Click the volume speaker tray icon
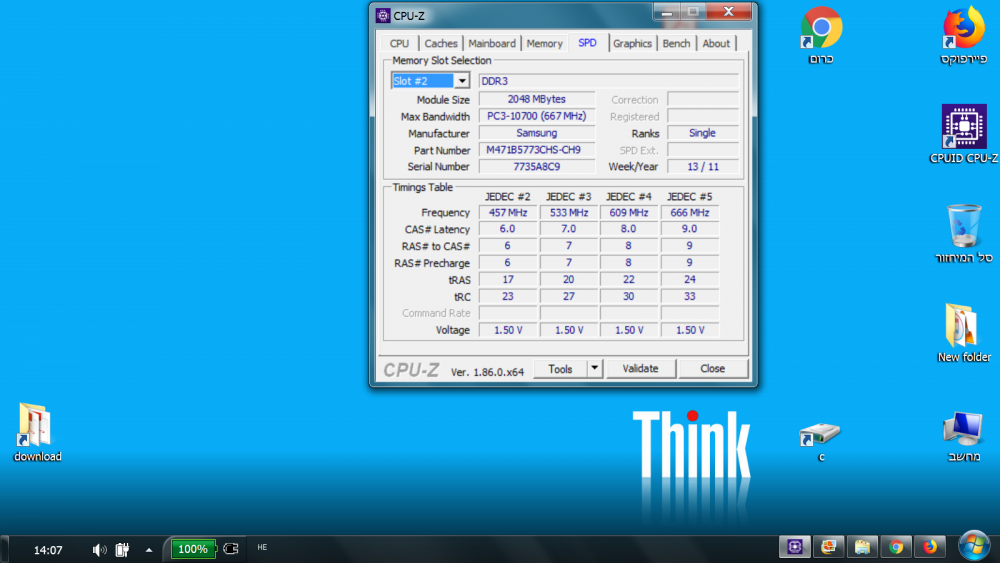 pyautogui.click(x=99, y=550)
